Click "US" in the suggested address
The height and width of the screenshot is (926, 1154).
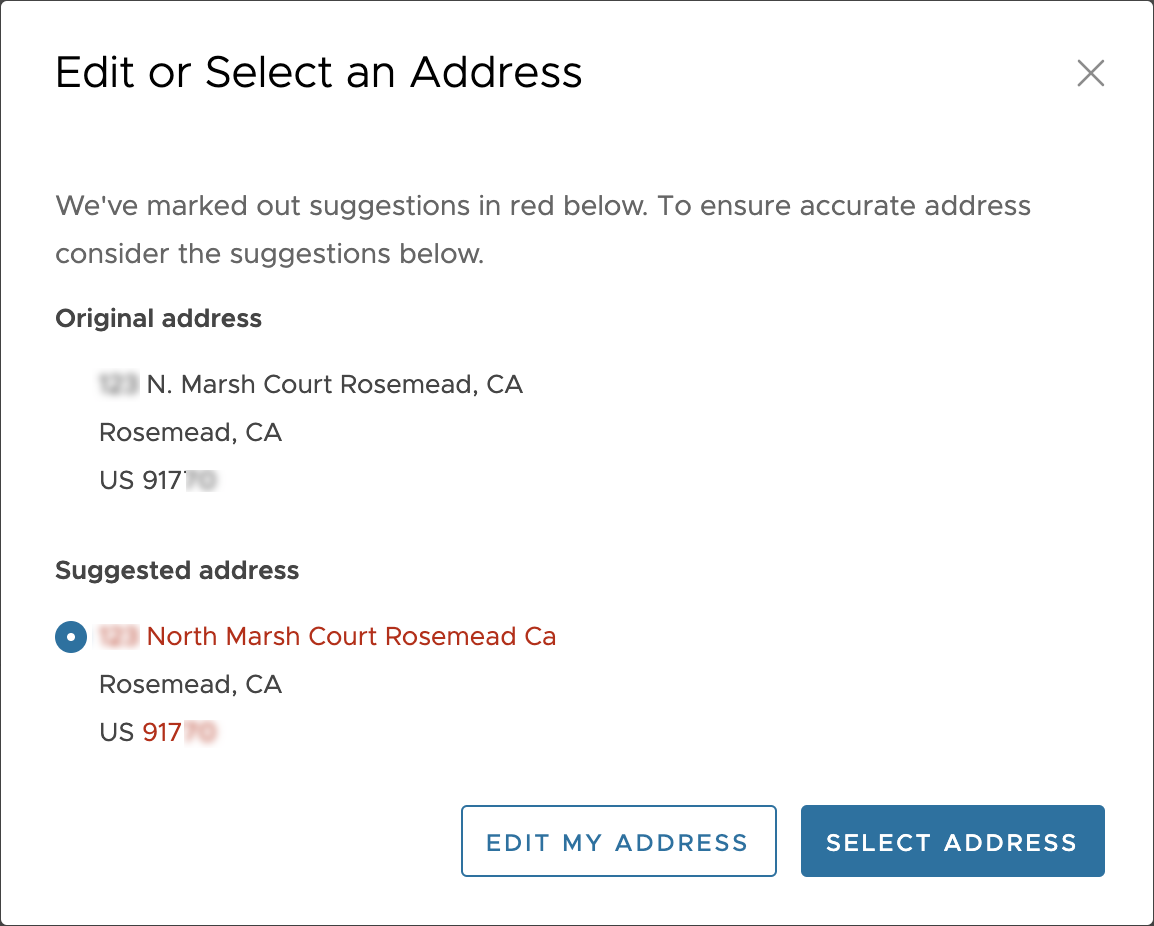coord(116,733)
